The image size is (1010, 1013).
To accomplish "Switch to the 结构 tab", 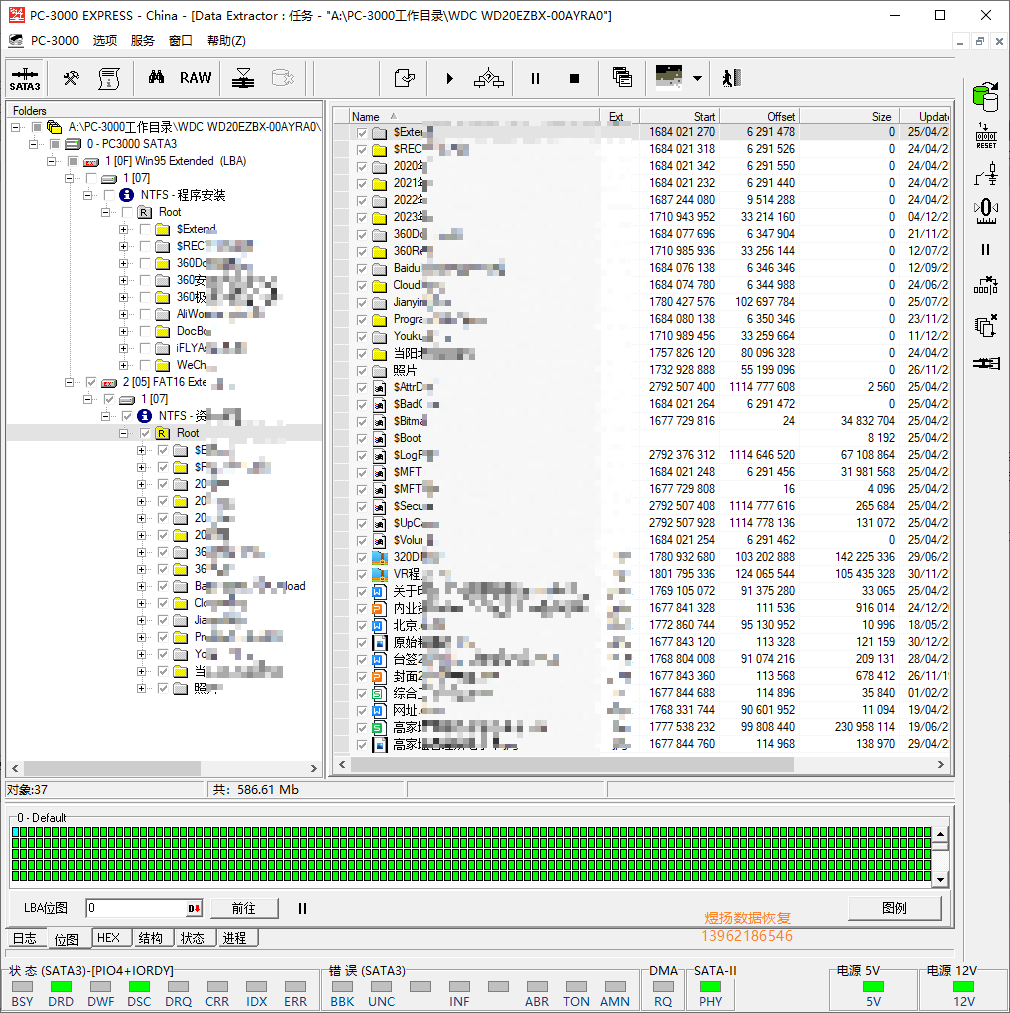I will 151,938.
